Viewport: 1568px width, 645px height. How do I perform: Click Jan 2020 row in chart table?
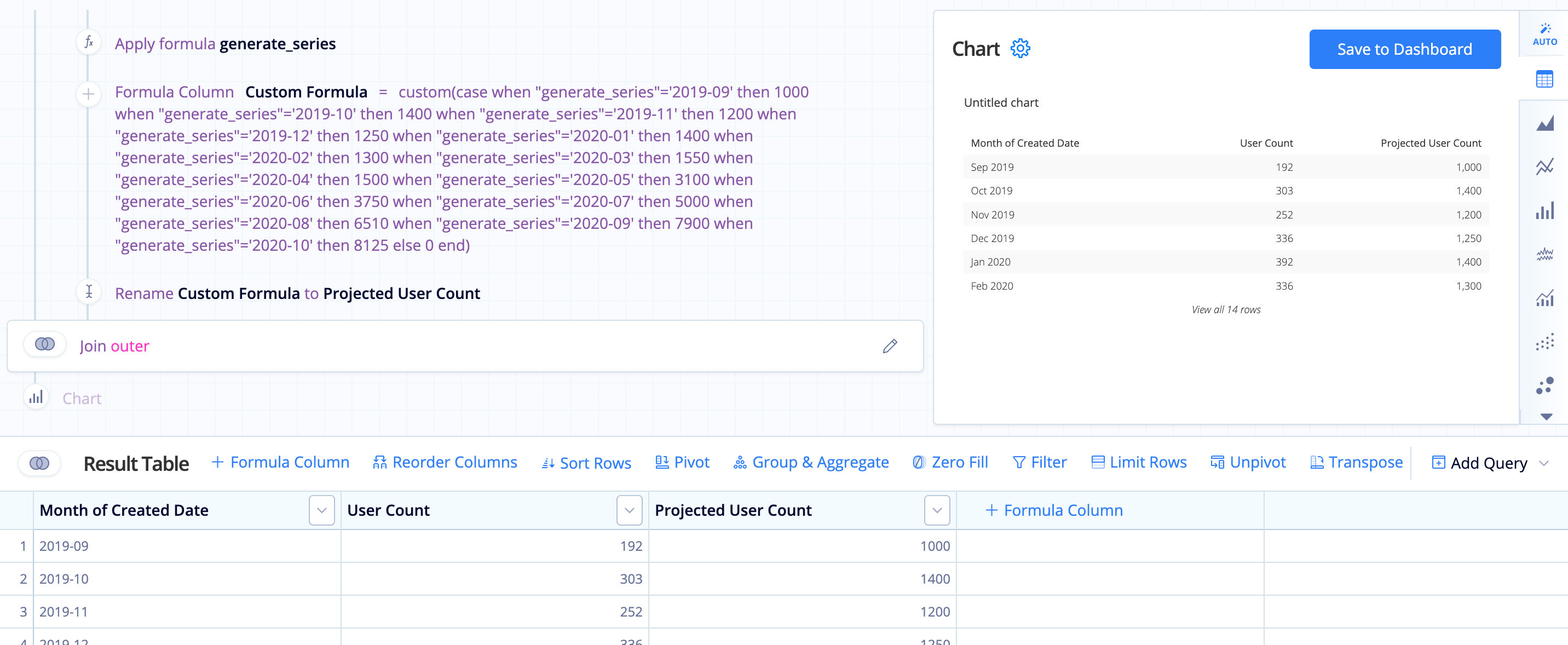(x=1225, y=262)
